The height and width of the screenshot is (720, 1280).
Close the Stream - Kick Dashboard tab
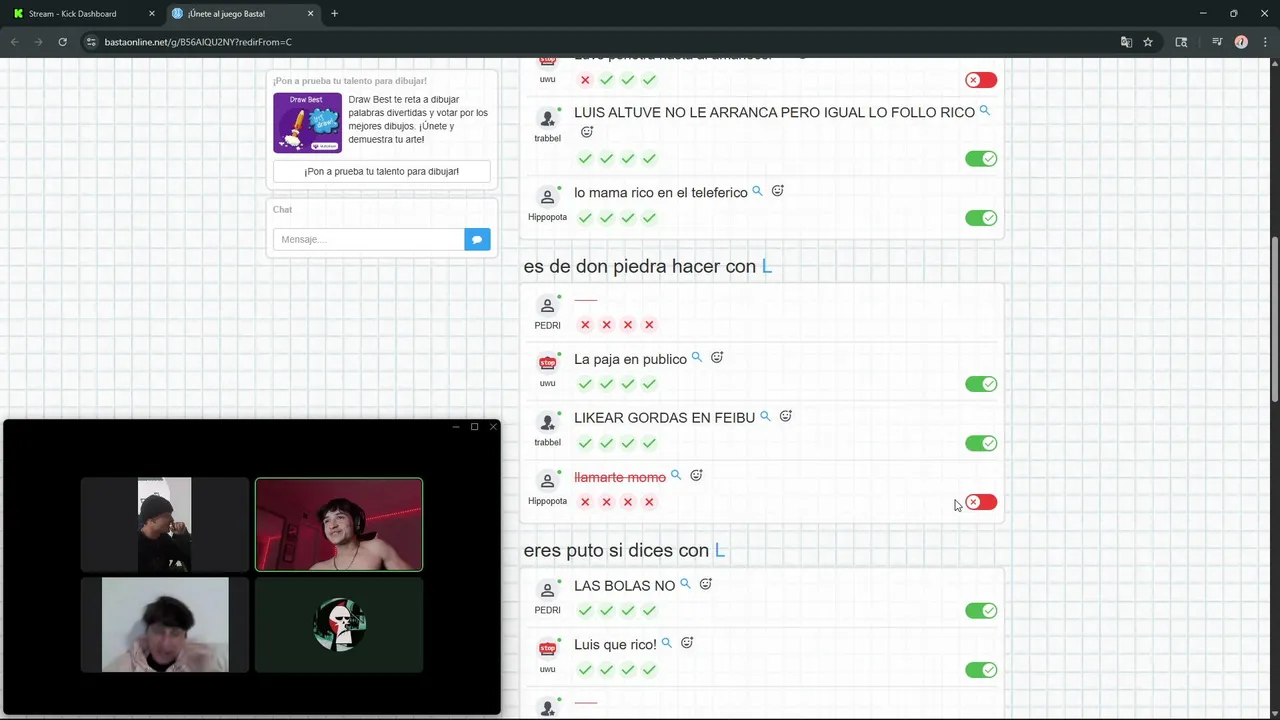tap(152, 14)
